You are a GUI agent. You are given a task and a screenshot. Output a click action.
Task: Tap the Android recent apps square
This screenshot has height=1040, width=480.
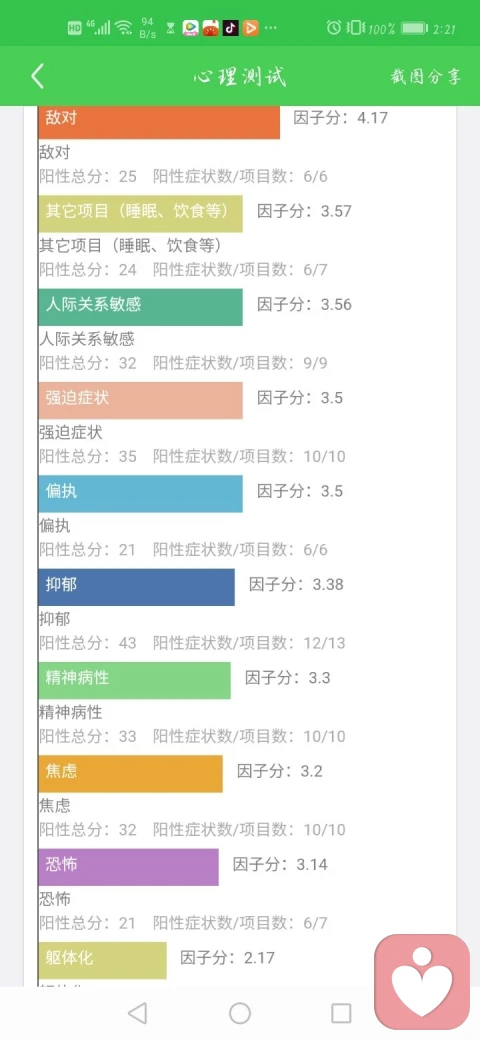tap(341, 1013)
